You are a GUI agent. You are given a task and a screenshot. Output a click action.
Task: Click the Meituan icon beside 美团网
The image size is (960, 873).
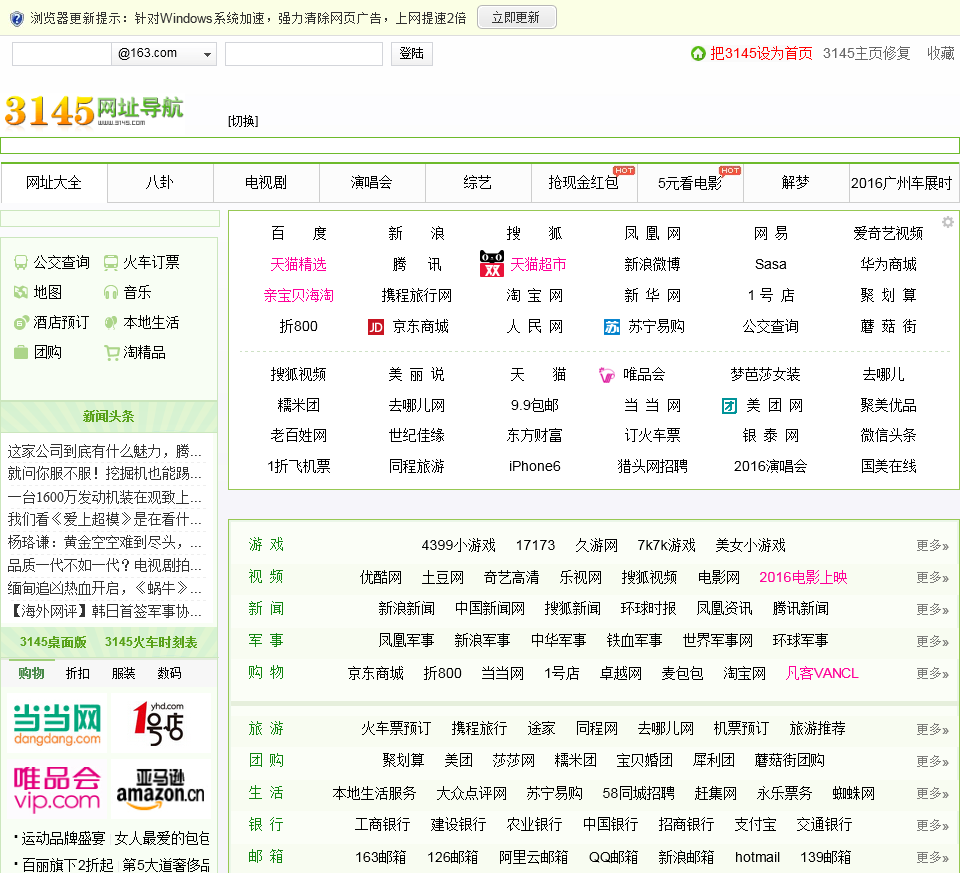pos(729,406)
